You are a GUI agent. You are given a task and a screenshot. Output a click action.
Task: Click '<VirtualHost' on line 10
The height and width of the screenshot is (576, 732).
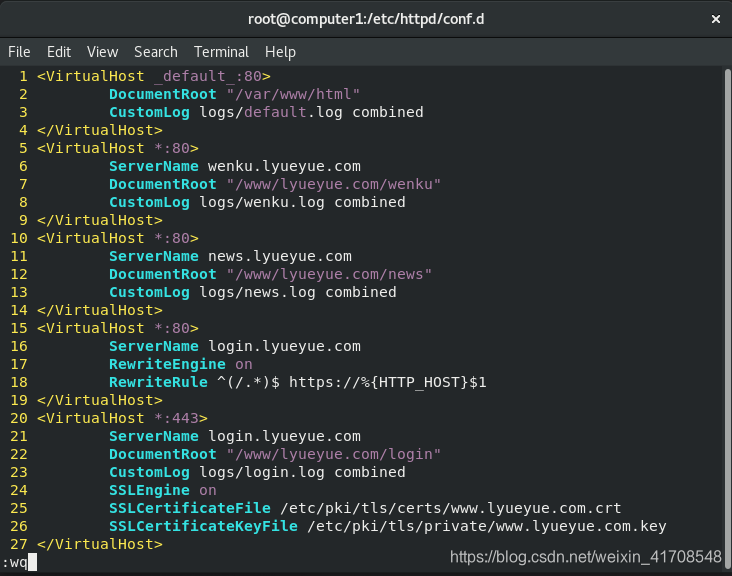[x=91, y=238]
